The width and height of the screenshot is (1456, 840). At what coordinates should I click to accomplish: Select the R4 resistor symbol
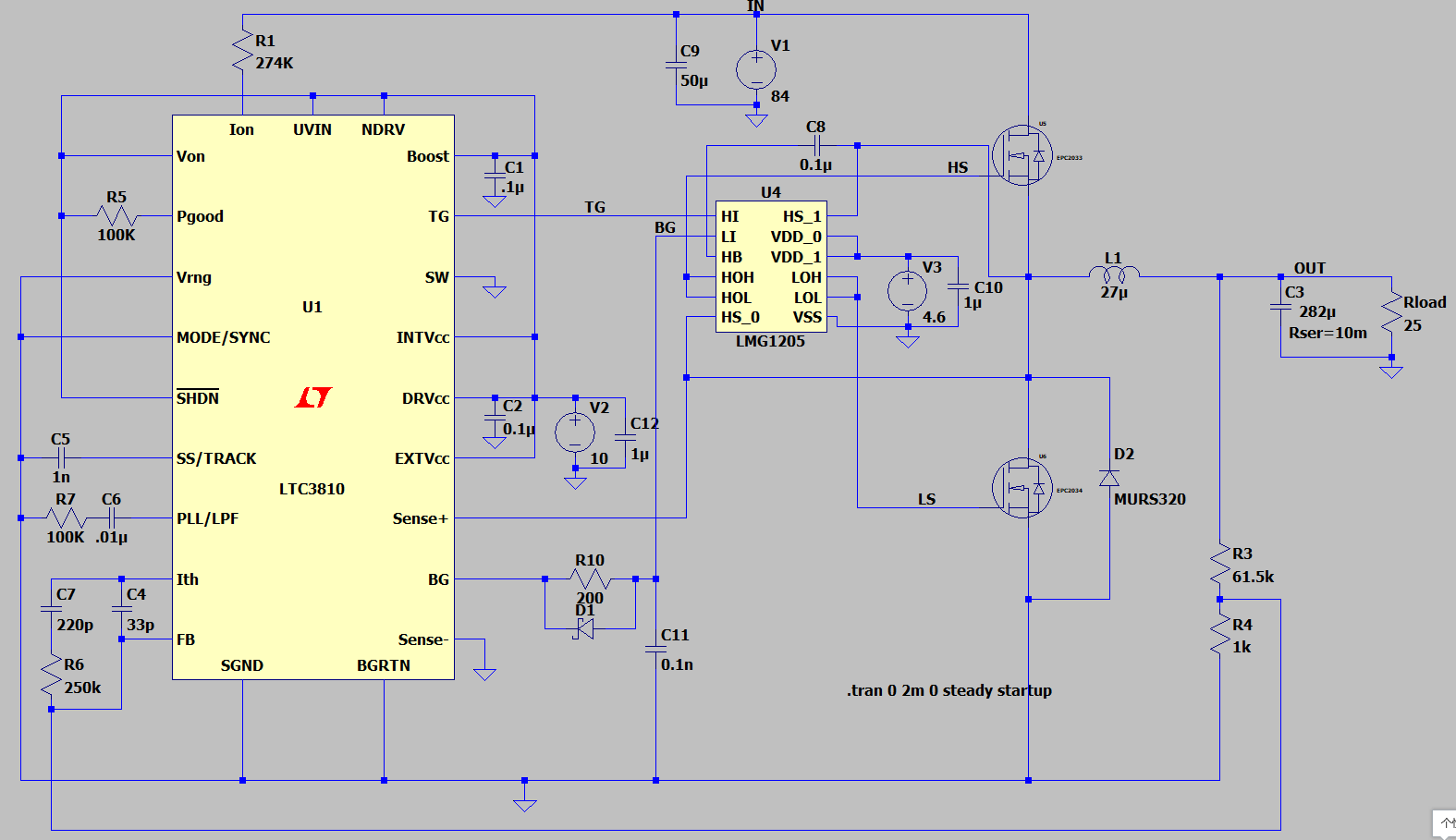(x=1220, y=636)
